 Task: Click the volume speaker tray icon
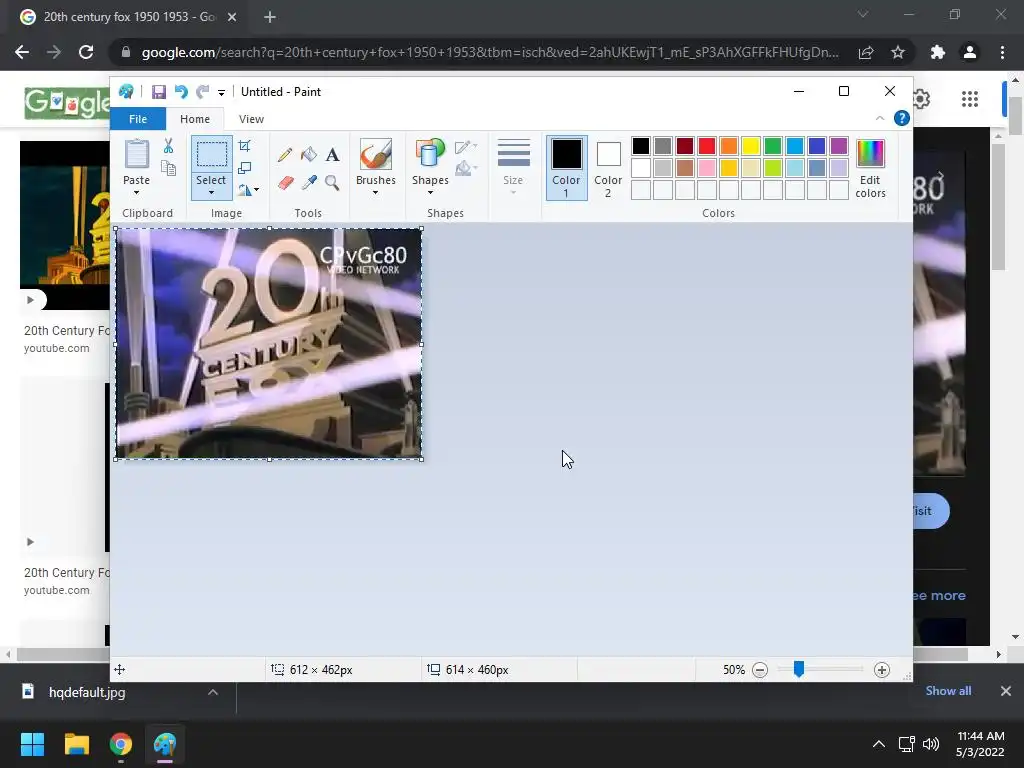[931, 744]
